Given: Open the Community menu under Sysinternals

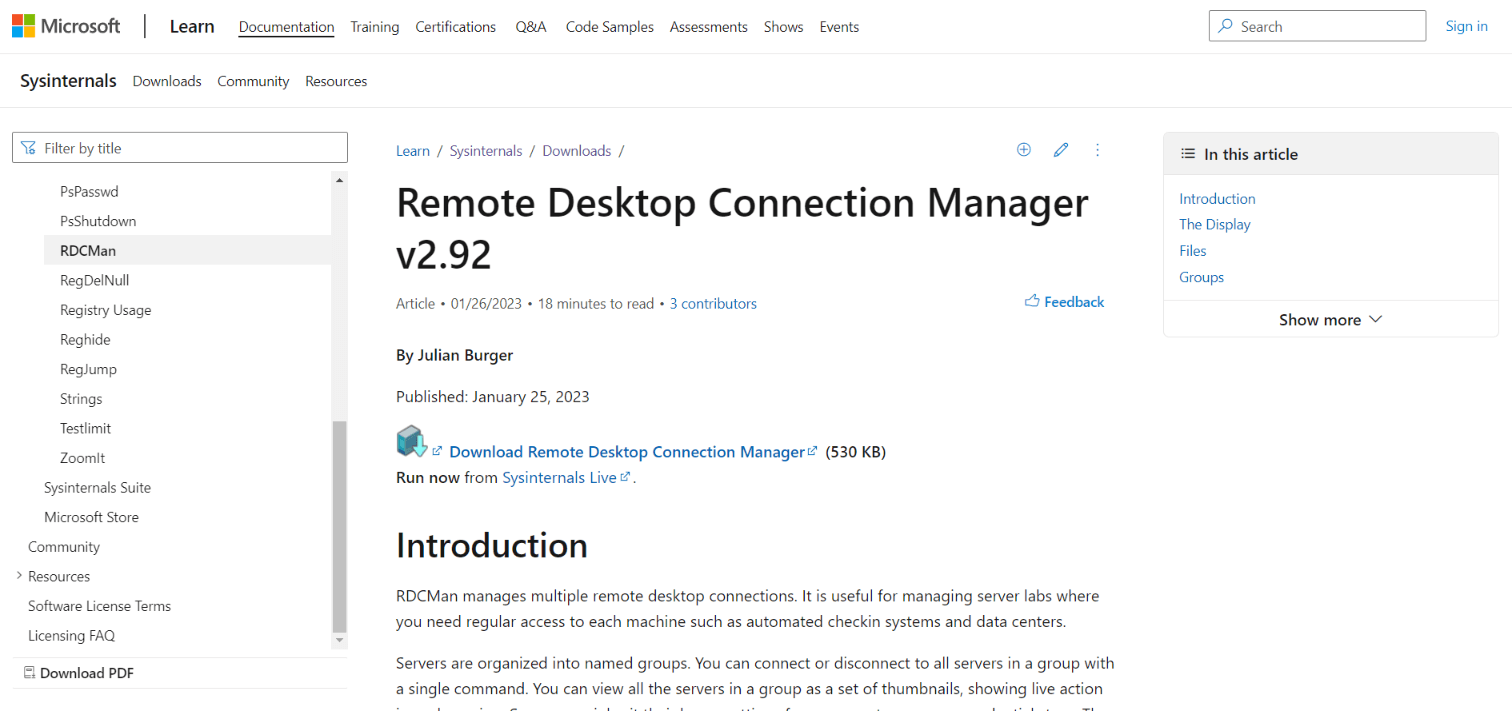Looking at the screenshot, I should pos(253,80).
